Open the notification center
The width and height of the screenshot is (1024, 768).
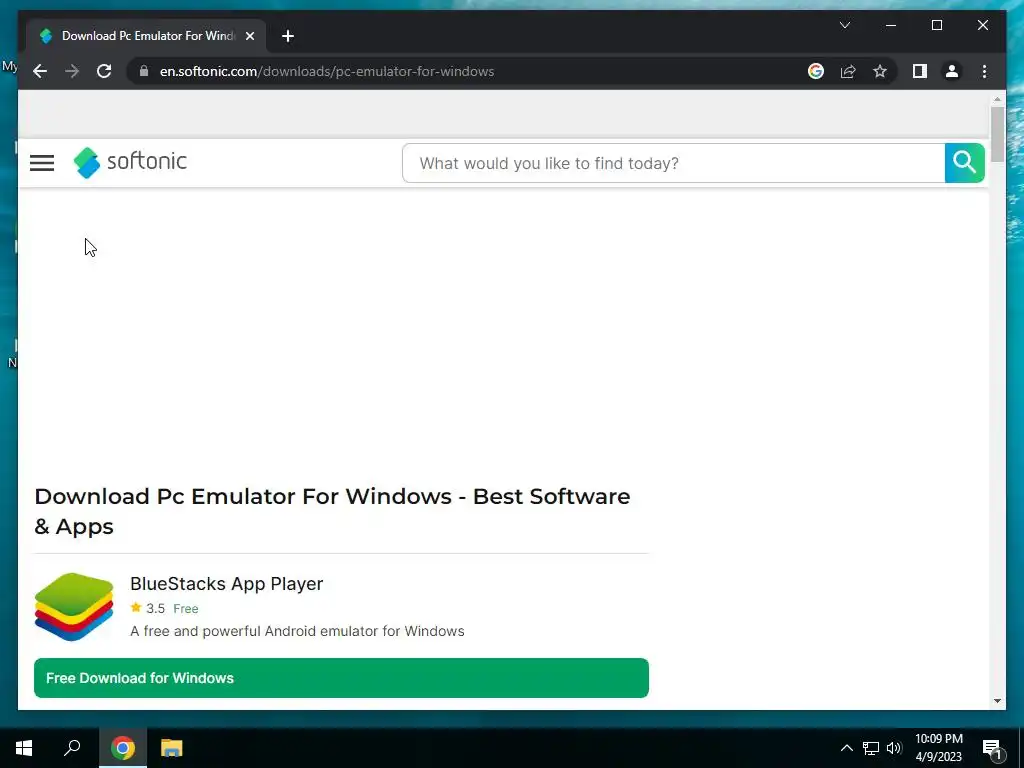tap(992, 748)
